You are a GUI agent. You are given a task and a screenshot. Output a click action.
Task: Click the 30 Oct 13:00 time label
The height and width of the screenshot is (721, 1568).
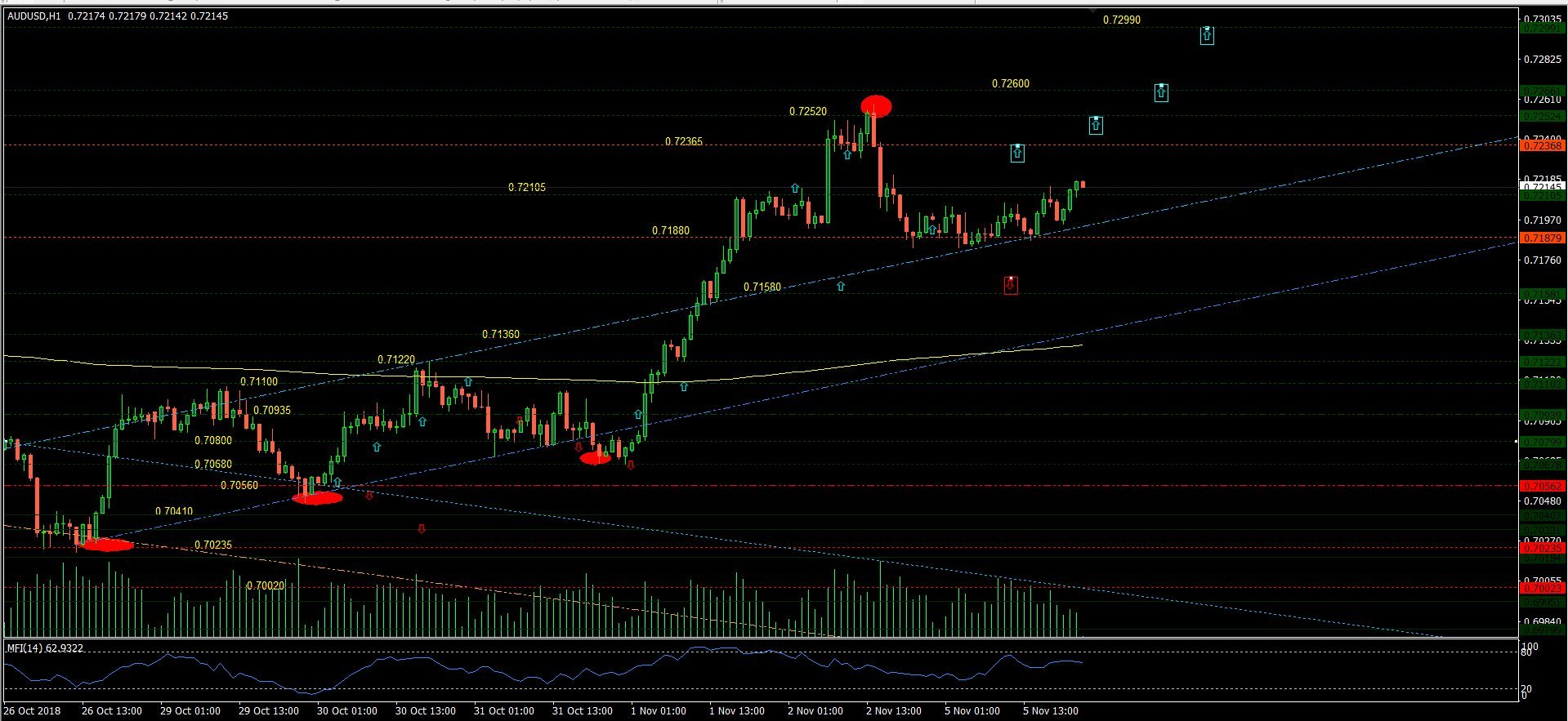425,711
